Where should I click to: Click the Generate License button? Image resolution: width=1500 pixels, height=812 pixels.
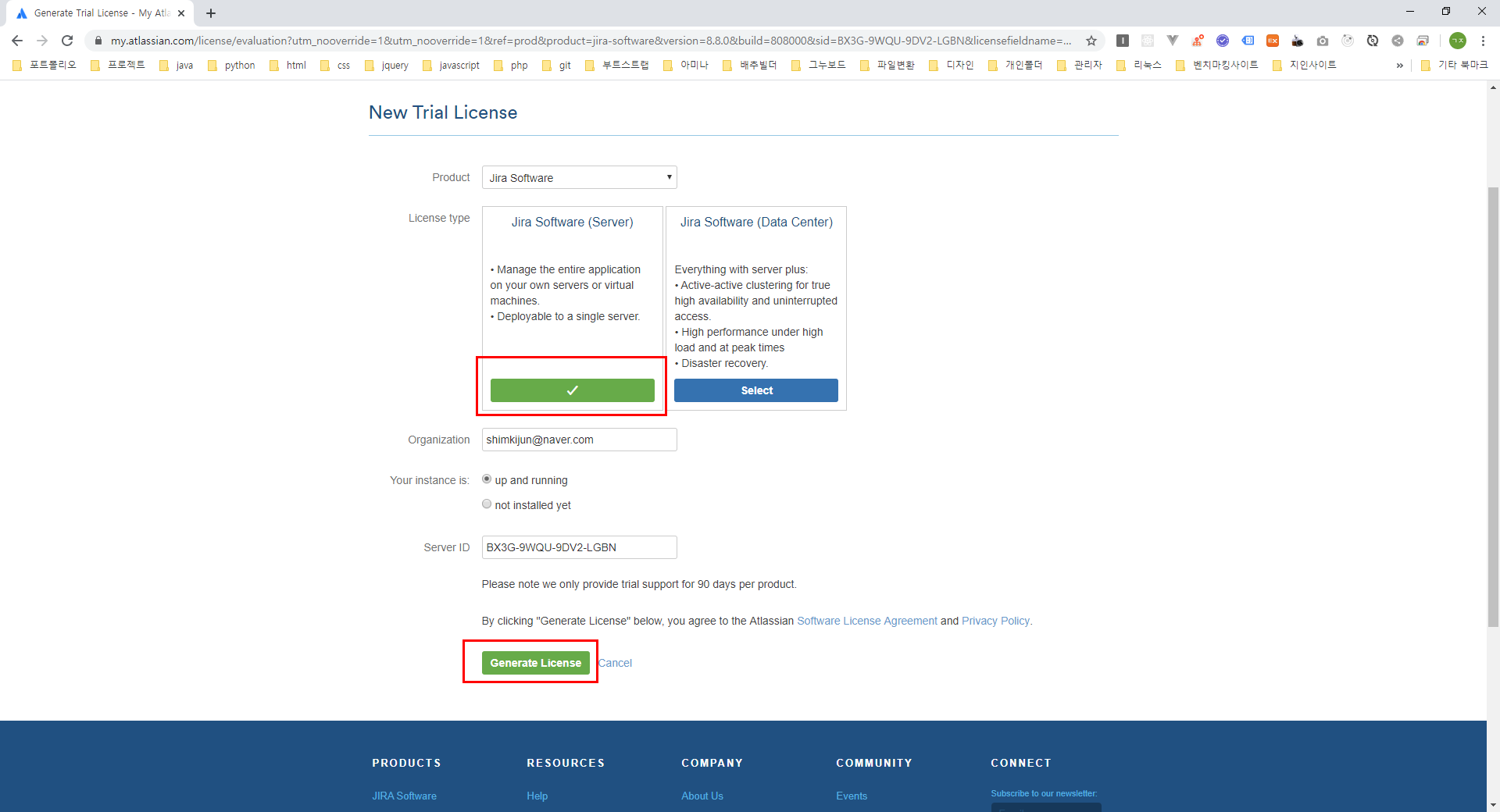(x=535, y=663)
